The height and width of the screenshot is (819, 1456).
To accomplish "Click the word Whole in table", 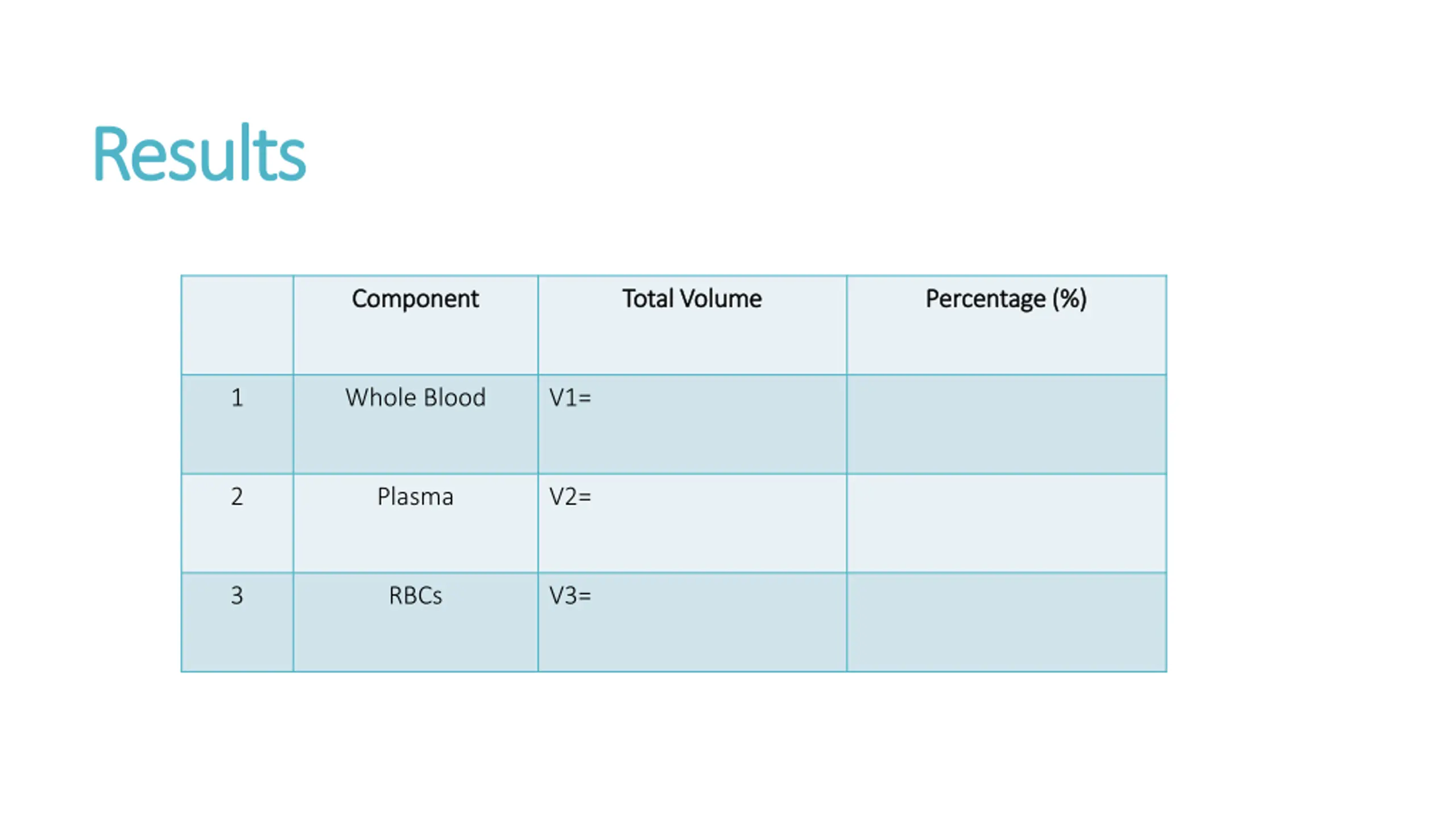I will point(380,398).
